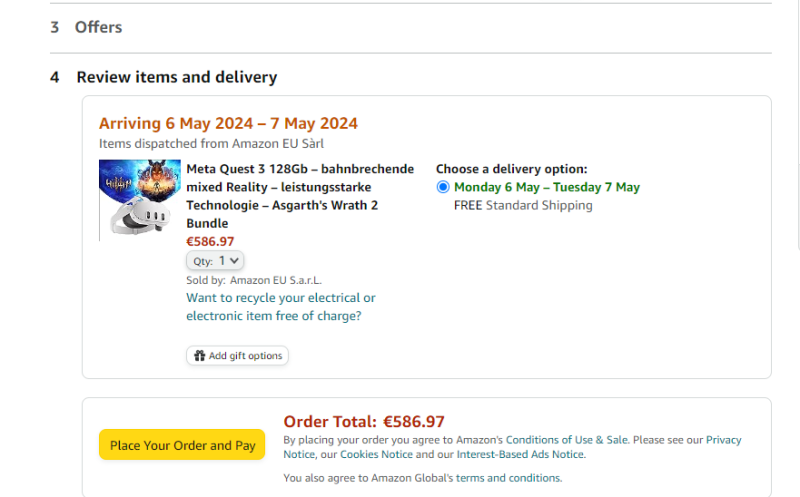Click the Meta Quest 3 product title
800x497 pixels.
point(300,196)
